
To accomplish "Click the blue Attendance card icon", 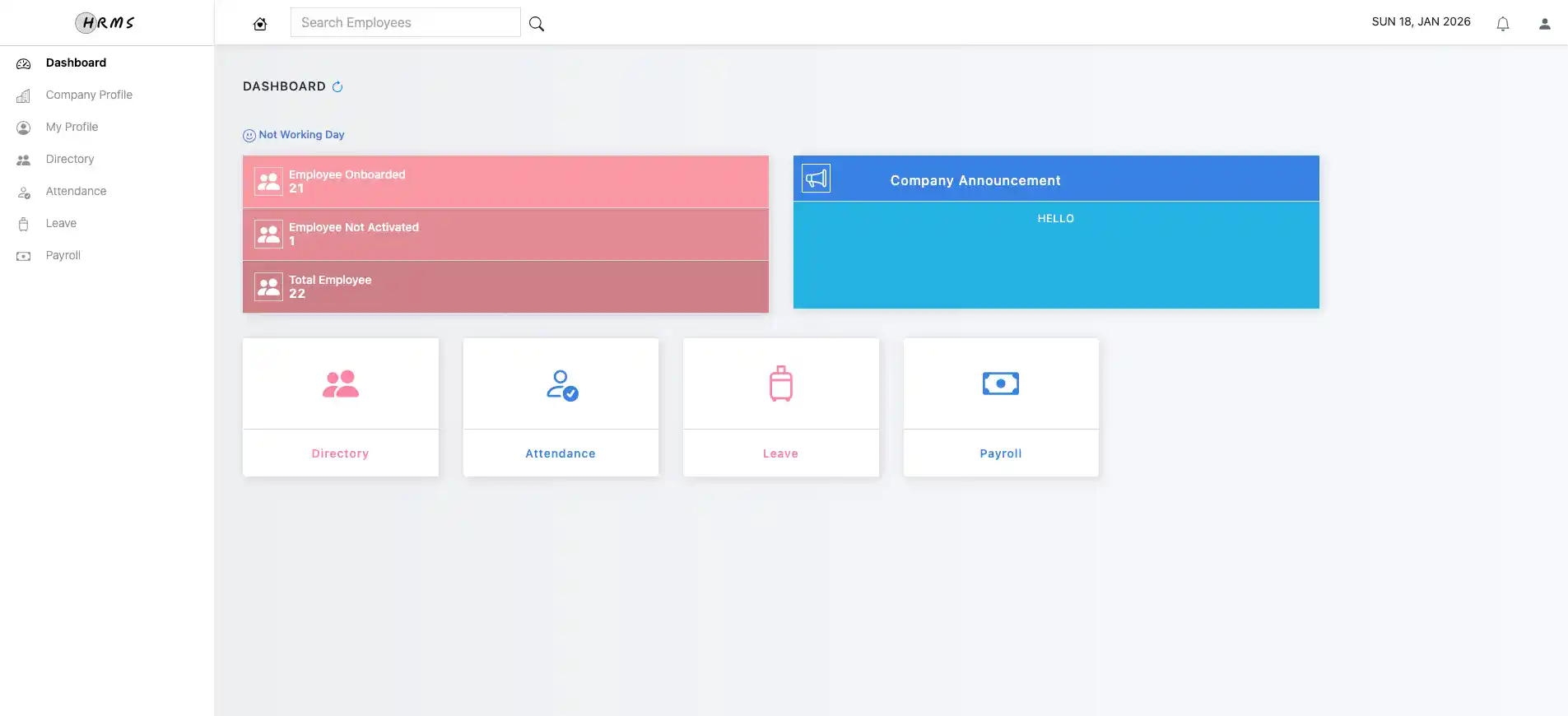I will click(562, 385).
